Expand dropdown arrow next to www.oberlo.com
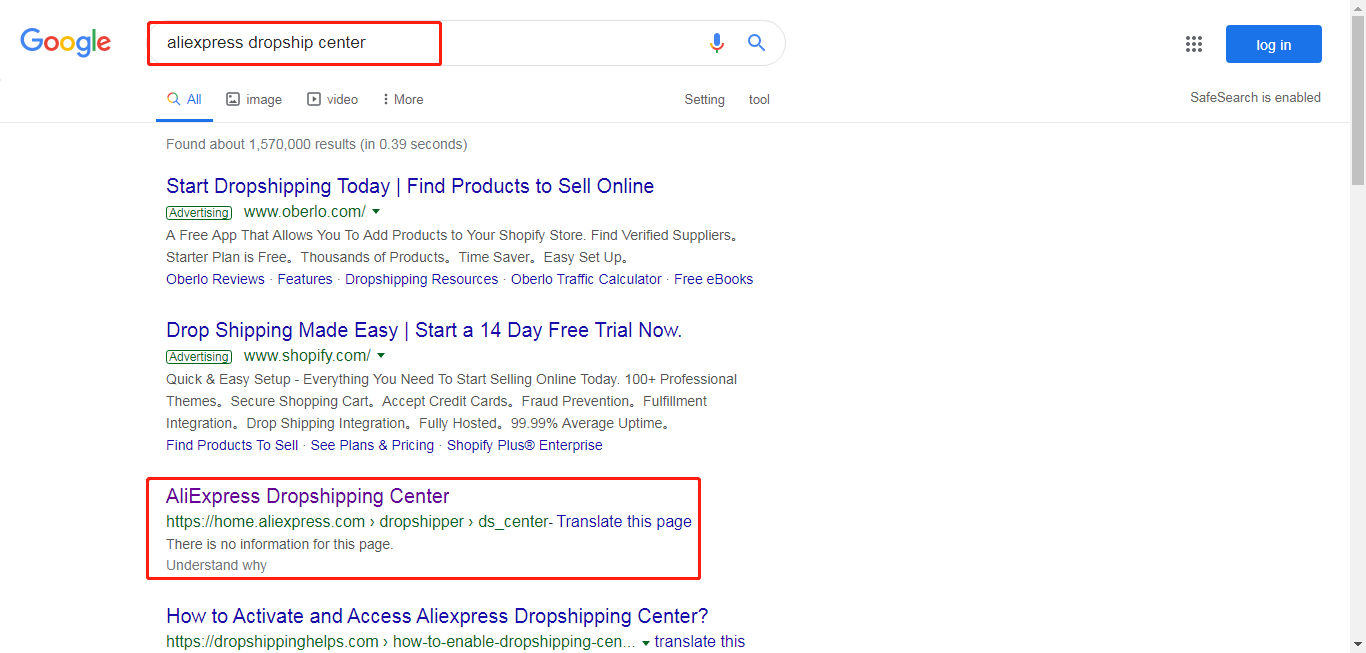Screen dimensions: 1366x653 tap(376, 212)
